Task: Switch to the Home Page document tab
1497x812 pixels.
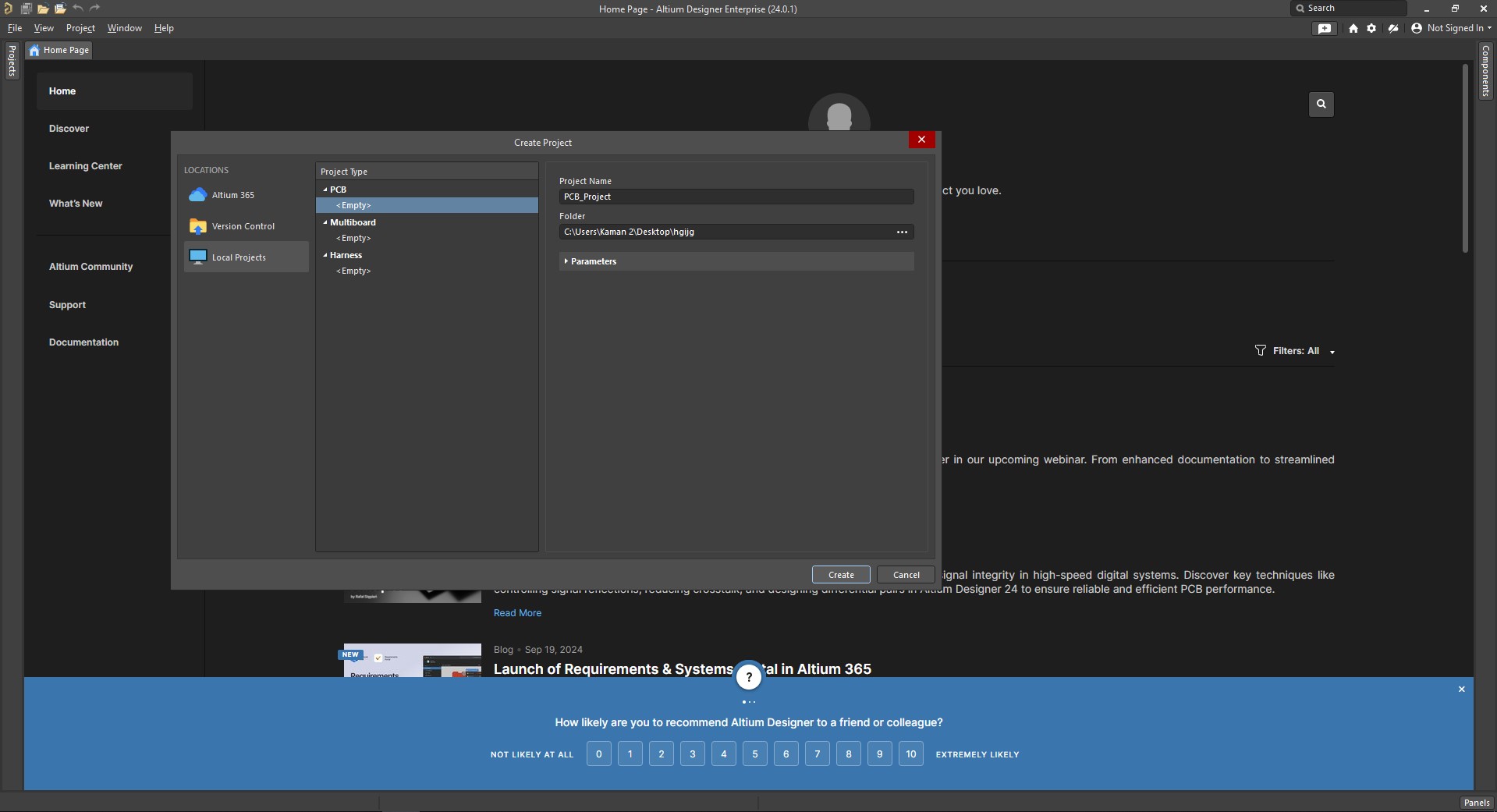Action: click(x=59, y=50)
